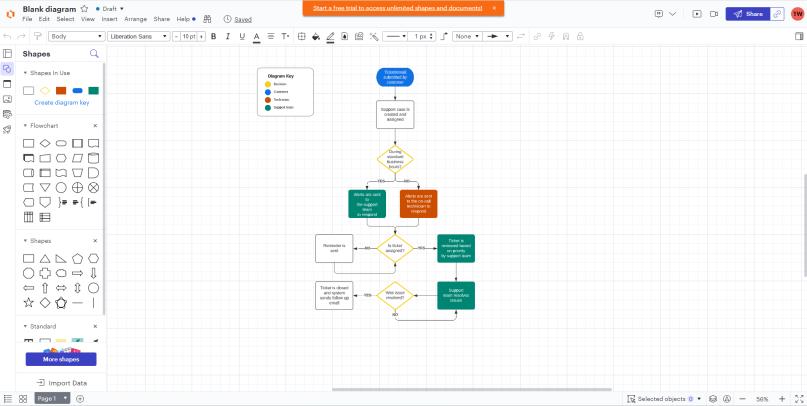The width and height of the screenshot is (807, 406).
Task: Select the star shape
Action: (29, 303)
